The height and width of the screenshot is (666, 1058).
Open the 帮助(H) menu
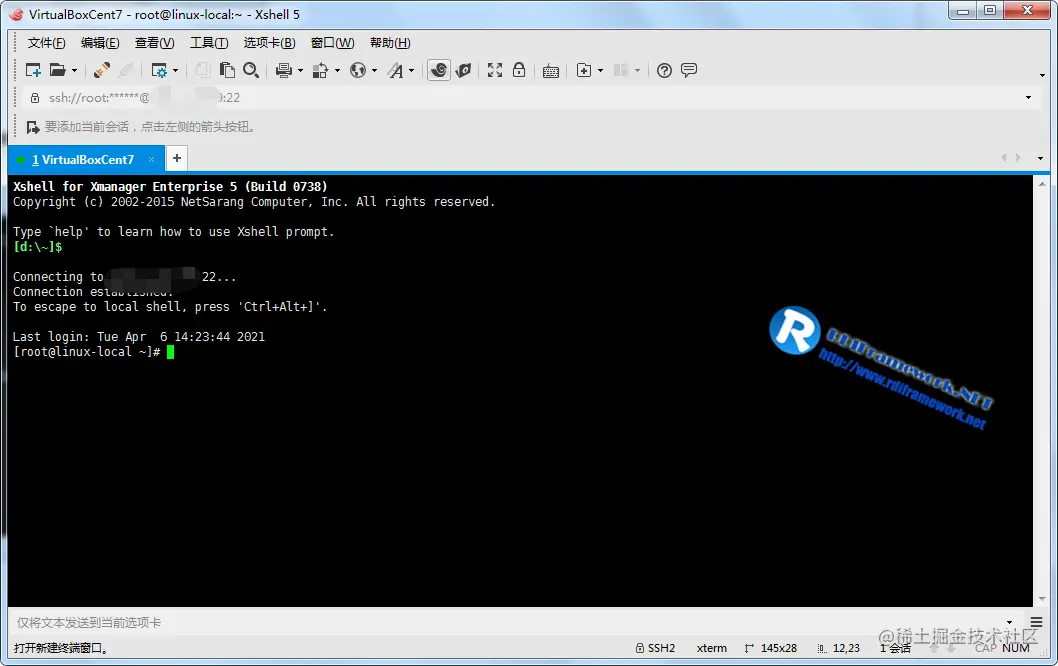coord(390,43)
